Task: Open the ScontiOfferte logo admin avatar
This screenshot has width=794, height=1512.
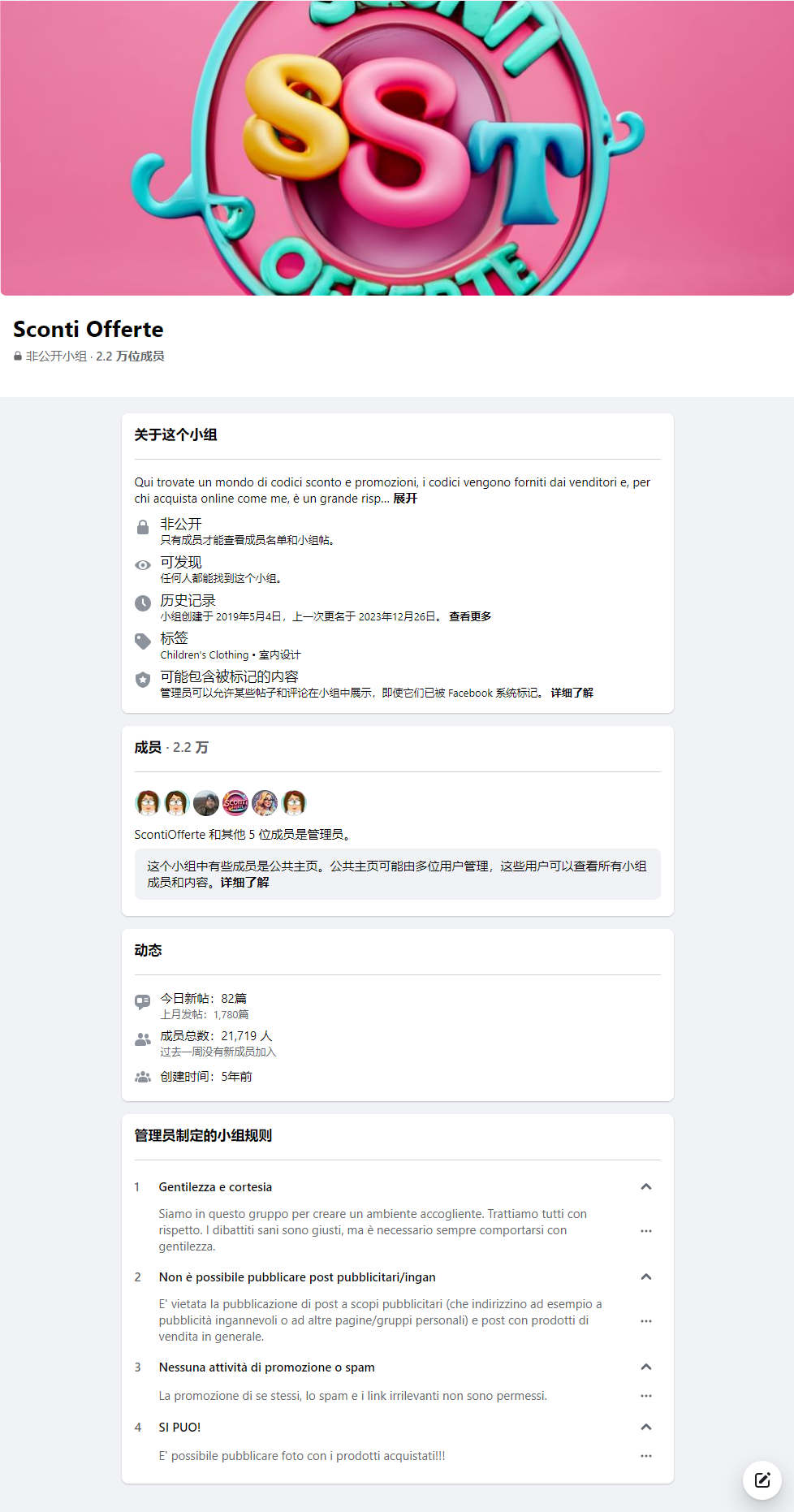Action: tap(235, 803)
